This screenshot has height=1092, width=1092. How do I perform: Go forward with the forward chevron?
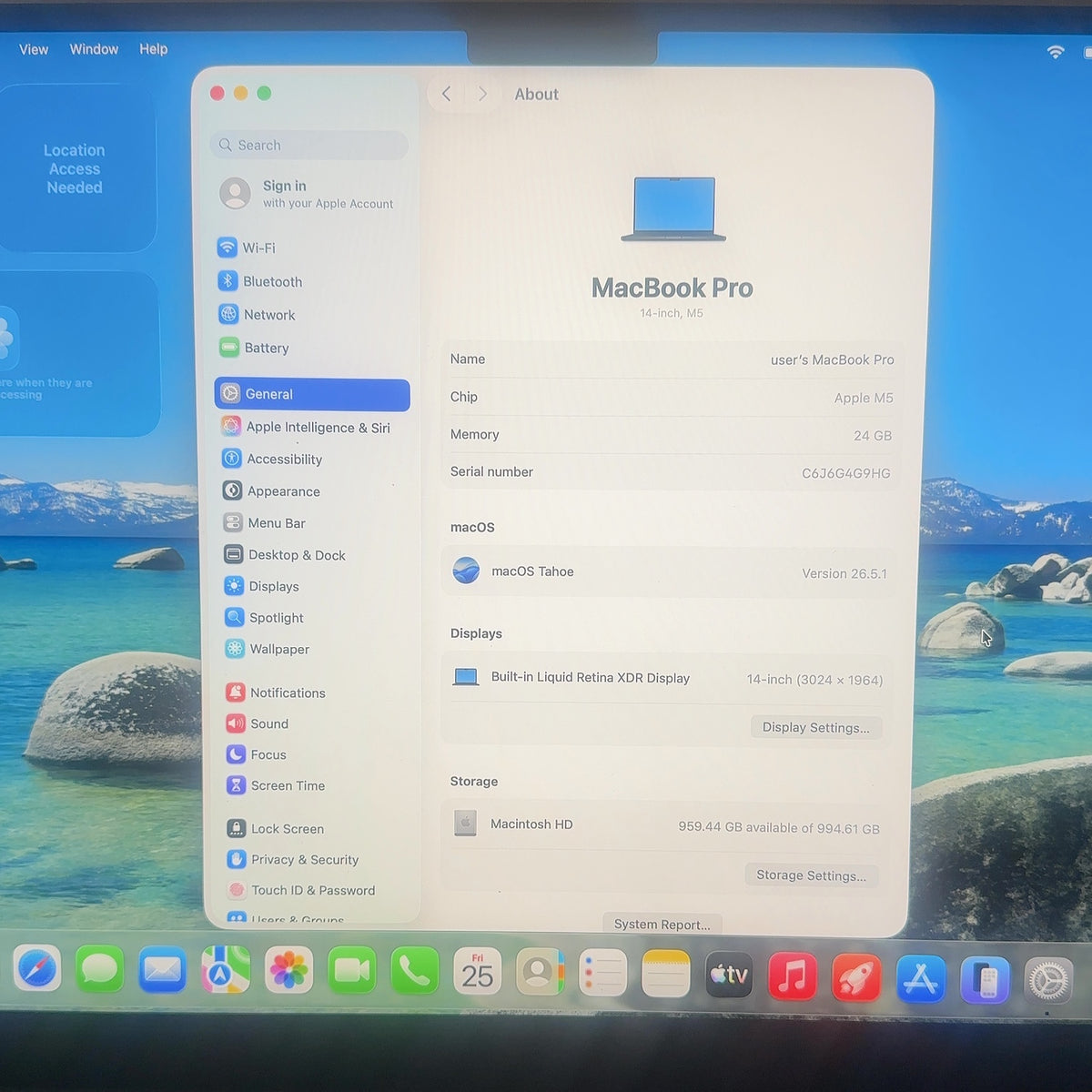click(482, 94)
